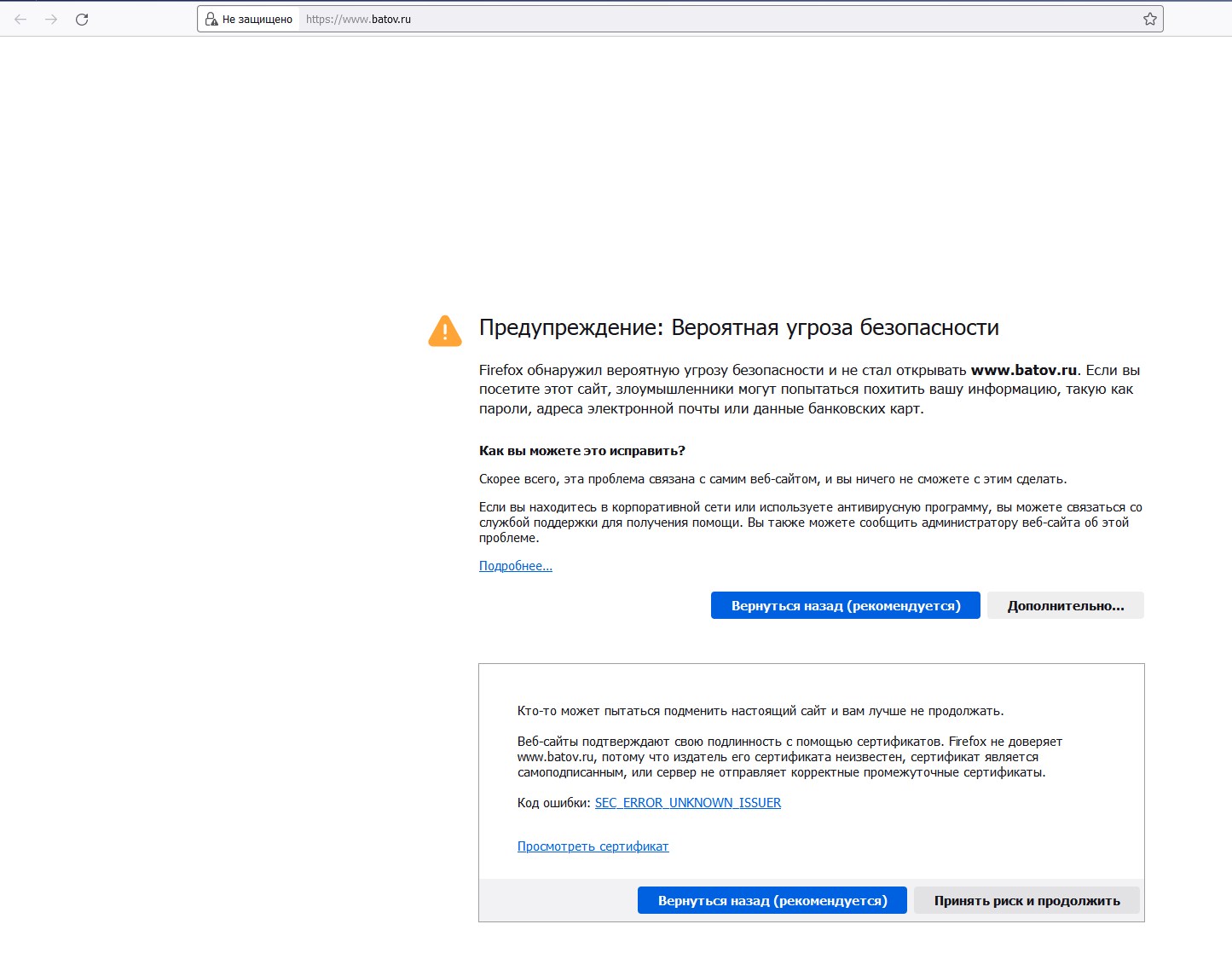The image size is (1232, 953).
Task: Click the upper "Вернуться назад (рекомендуется)" button
Action: (846, 606)
